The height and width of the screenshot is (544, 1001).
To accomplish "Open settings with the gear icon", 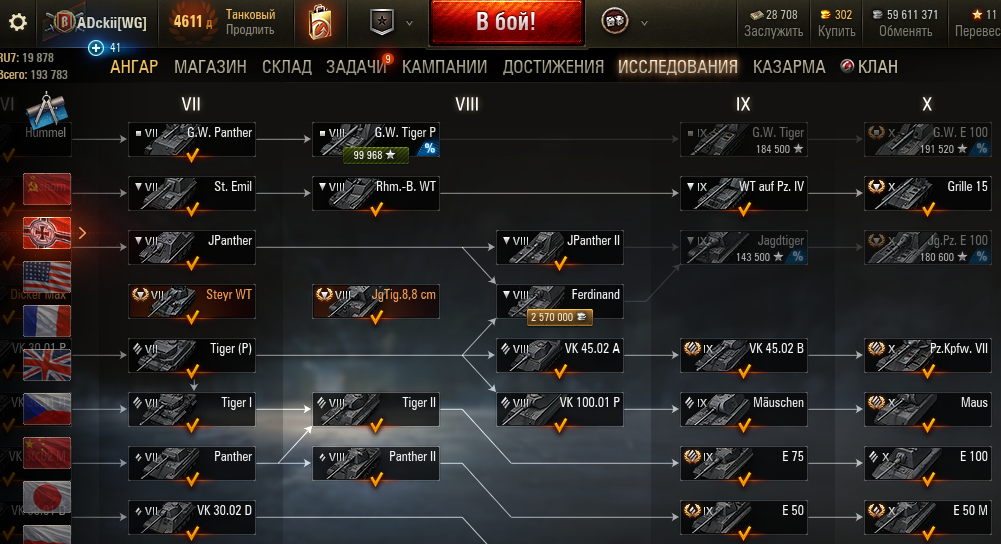I will pos(18,22).
